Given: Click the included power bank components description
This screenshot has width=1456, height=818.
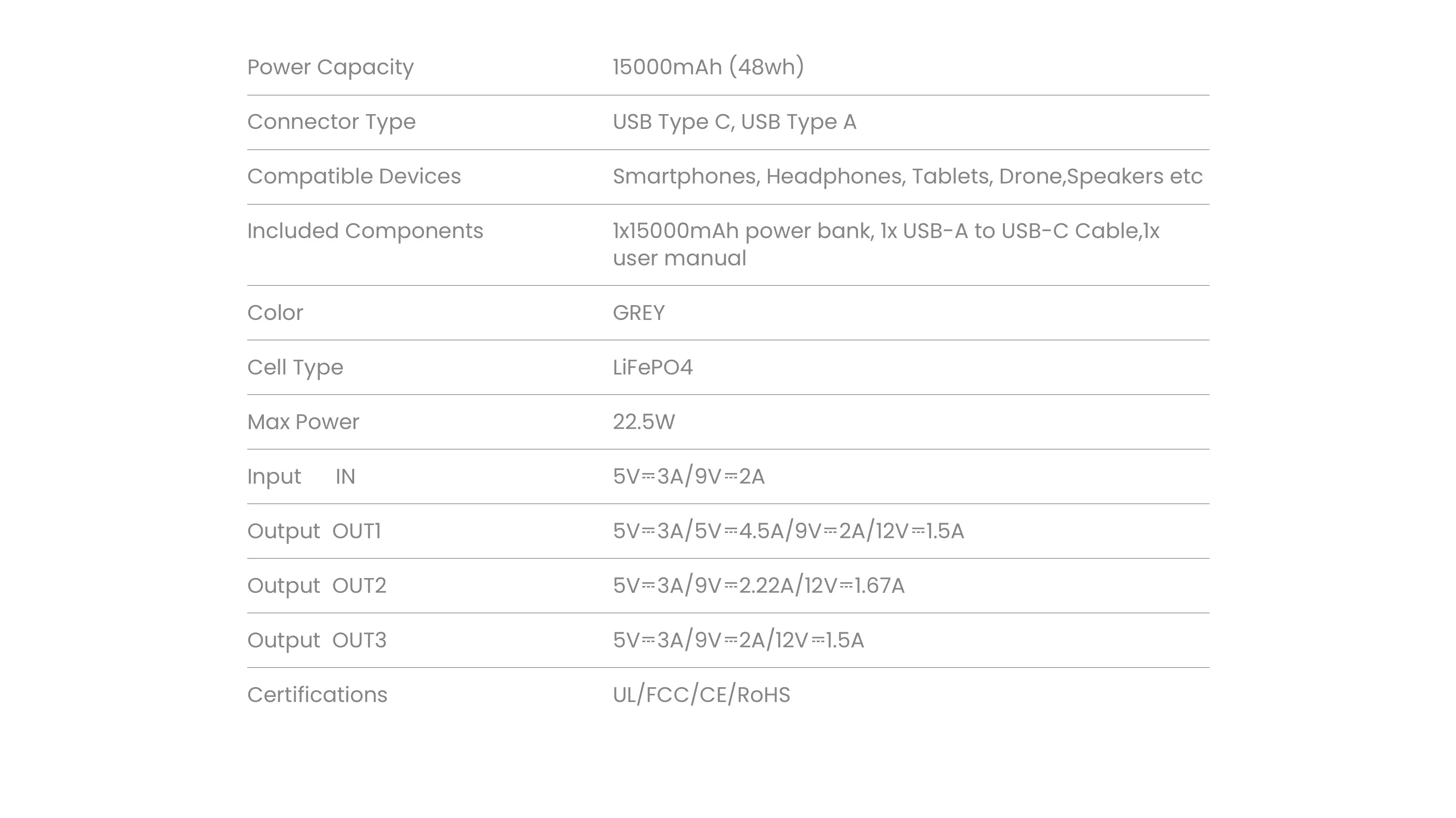Looking at the screenshot, I should coord(886,244).
